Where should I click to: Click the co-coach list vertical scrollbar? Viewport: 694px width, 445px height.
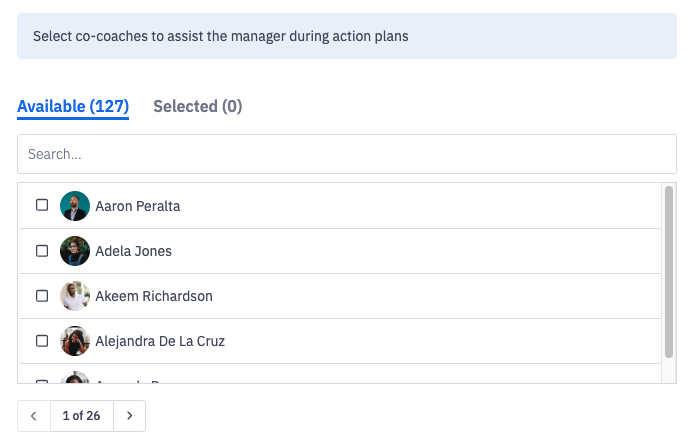click(x=669, y=271)
